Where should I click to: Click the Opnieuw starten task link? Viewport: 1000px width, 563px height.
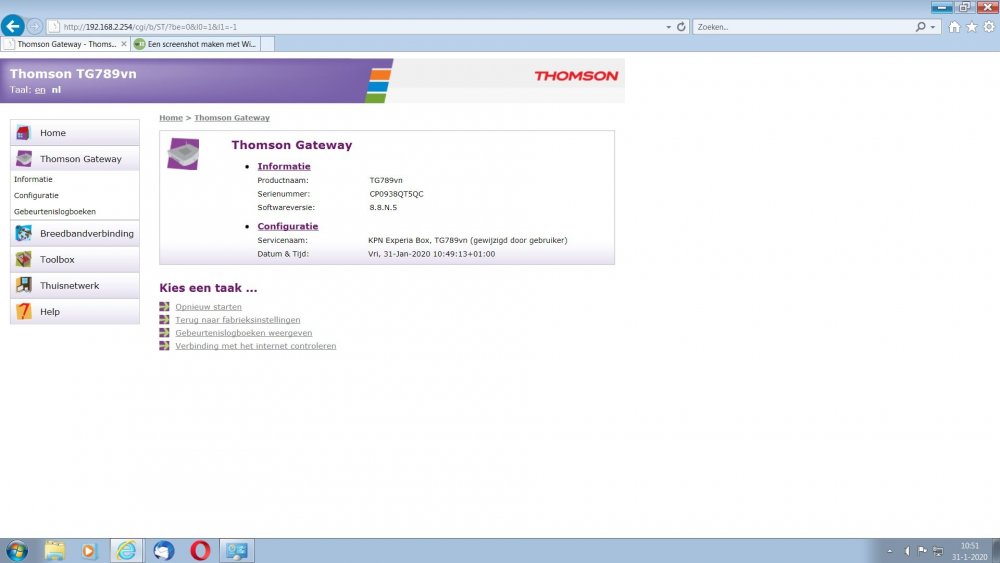[x=209, y=307]
